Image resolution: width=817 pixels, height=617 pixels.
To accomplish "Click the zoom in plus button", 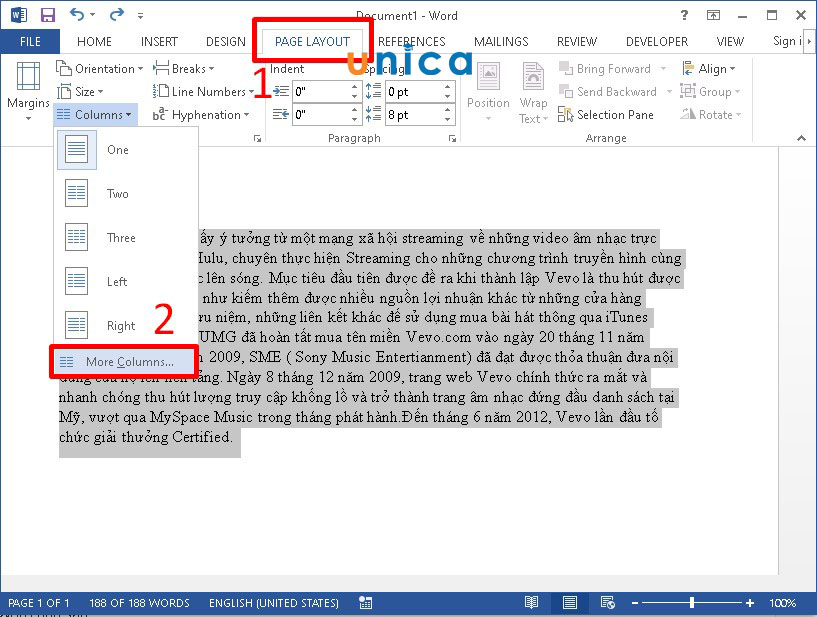I will tap(749, 603).
